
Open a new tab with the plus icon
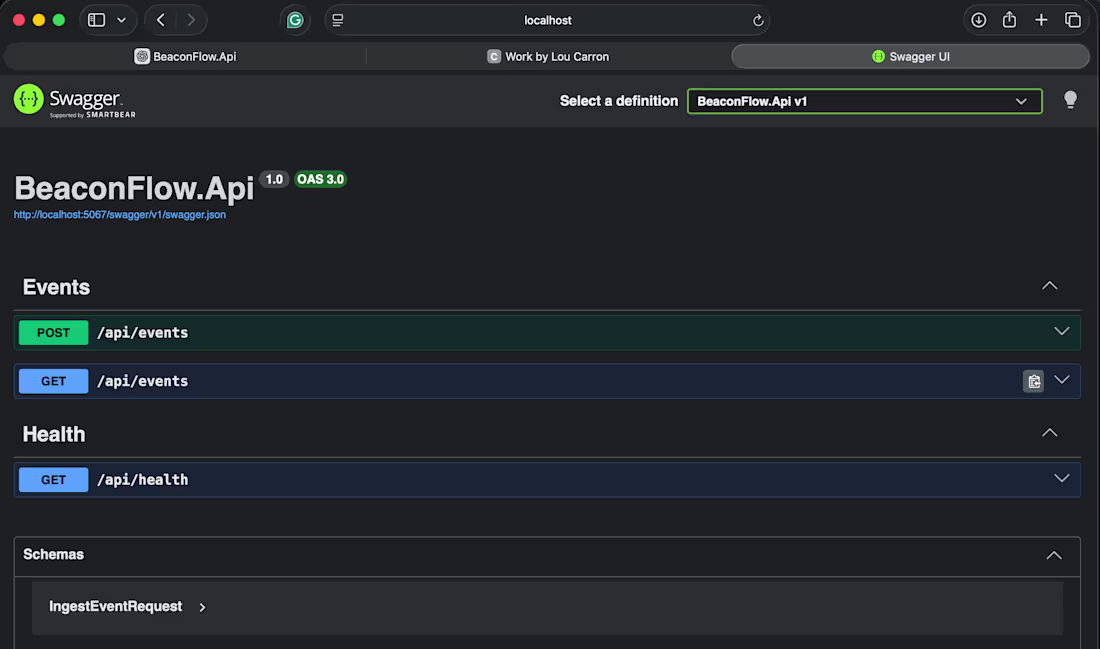1042,19
